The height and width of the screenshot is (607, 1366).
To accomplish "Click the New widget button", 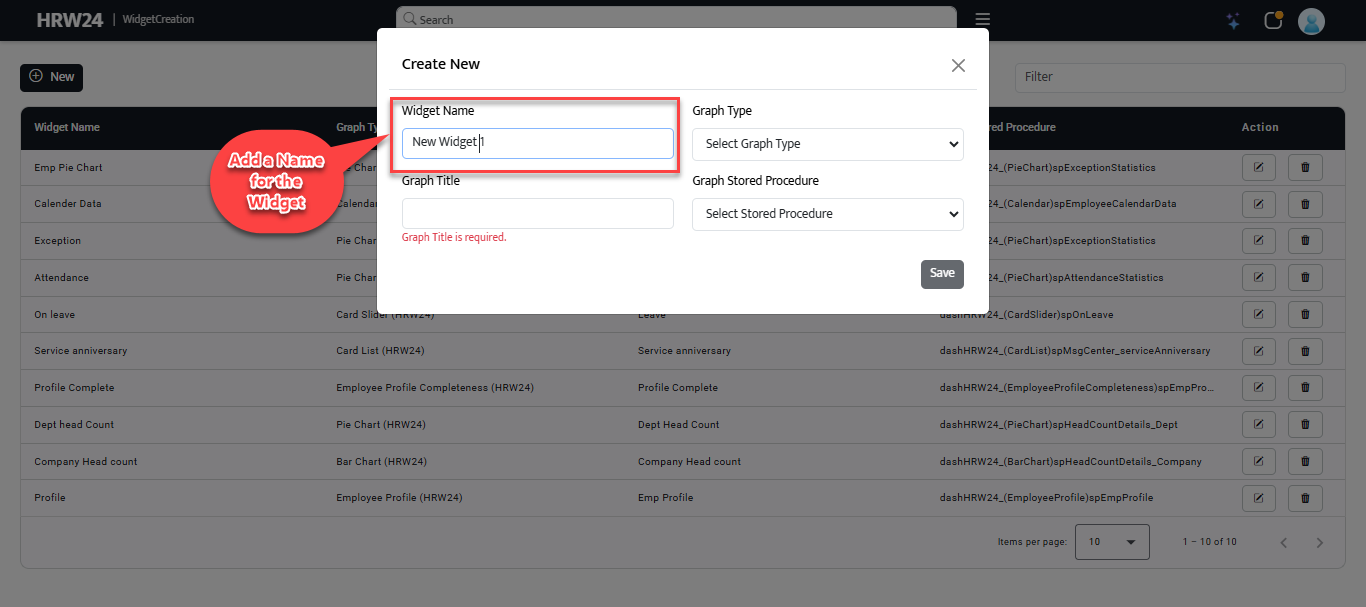I will pos(51,77).
